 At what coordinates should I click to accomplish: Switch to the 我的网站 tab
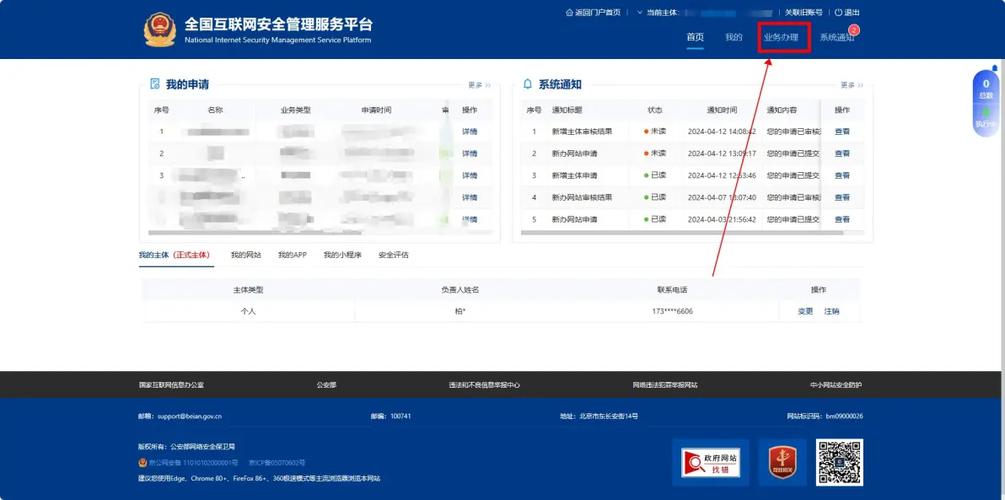click(x=246, y=254)
